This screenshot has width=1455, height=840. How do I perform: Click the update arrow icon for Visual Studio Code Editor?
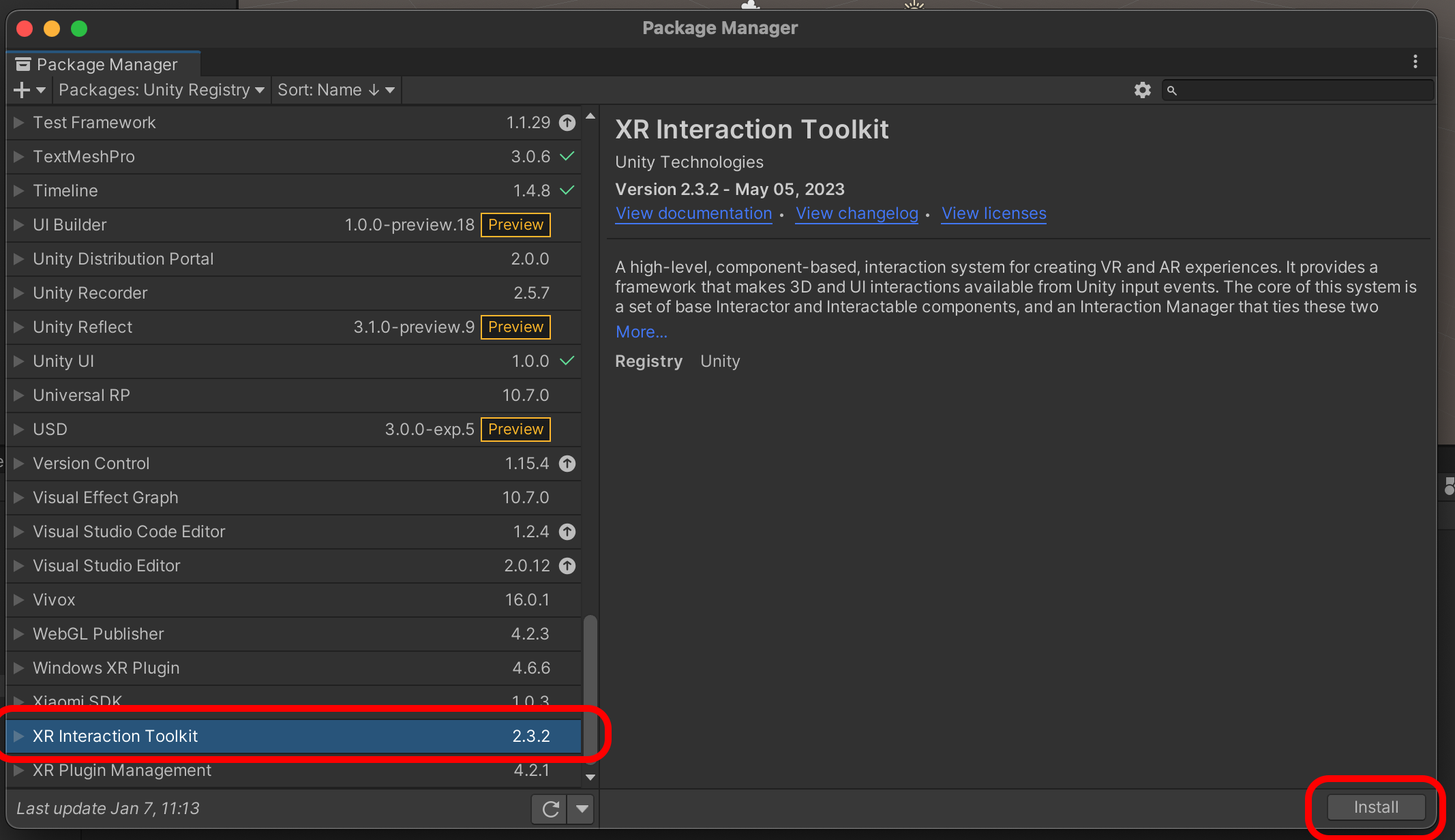[567, 532]
